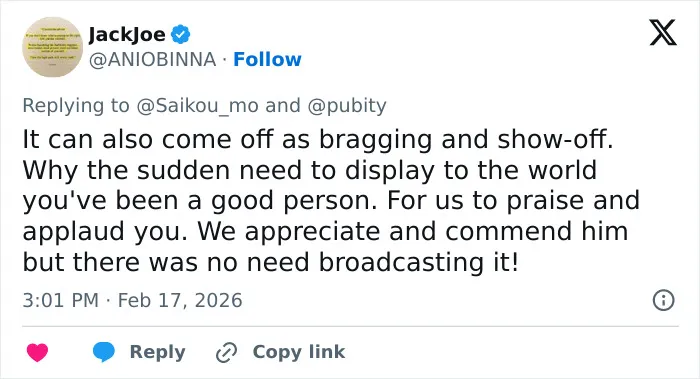Select the Copy link text label
Image resolution: width=700 pixels, height=379 pixels.
tap(299, 352)
